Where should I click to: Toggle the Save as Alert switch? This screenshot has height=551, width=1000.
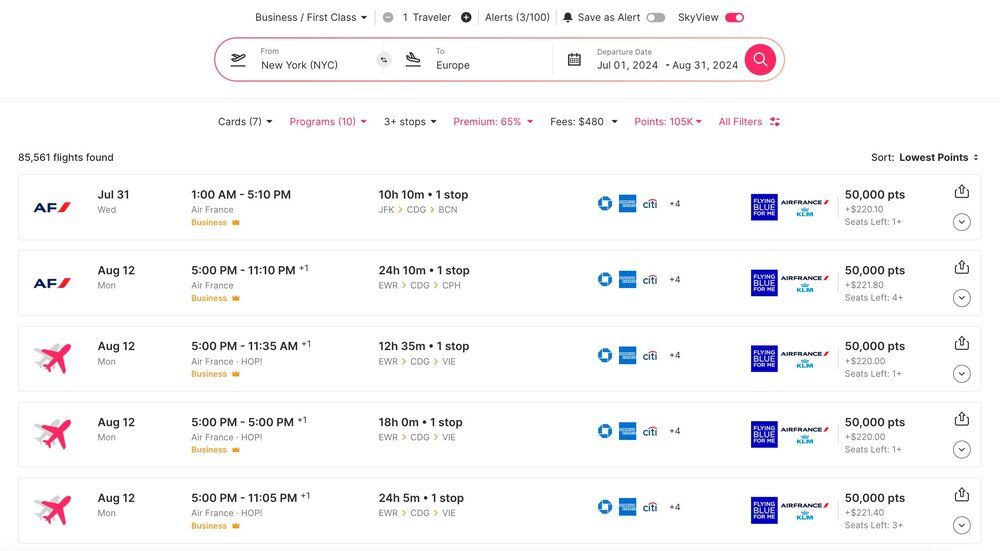click(x=655, y=17)
